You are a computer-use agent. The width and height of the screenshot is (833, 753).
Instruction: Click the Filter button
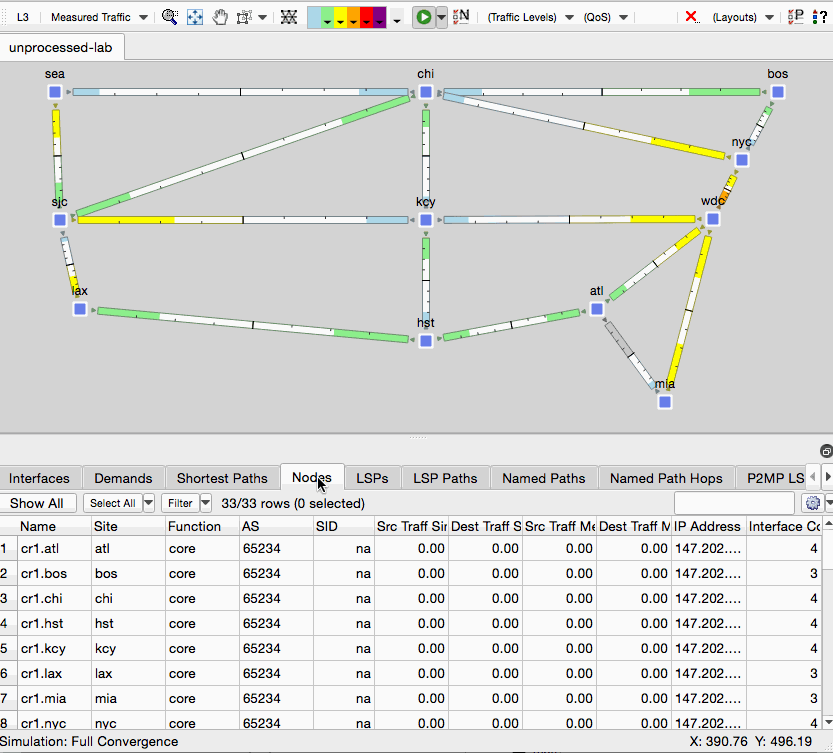[180, 503]
